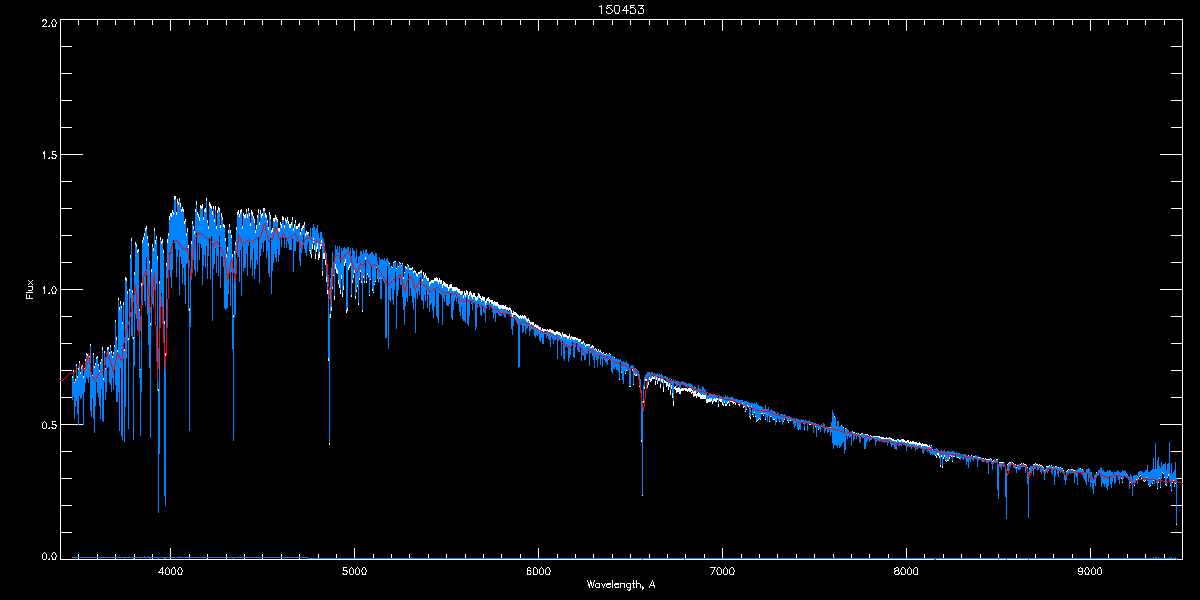The image size is (1200, 600).
Task: Click the 7000 wavelength tick label
Action: coord(722,572)
